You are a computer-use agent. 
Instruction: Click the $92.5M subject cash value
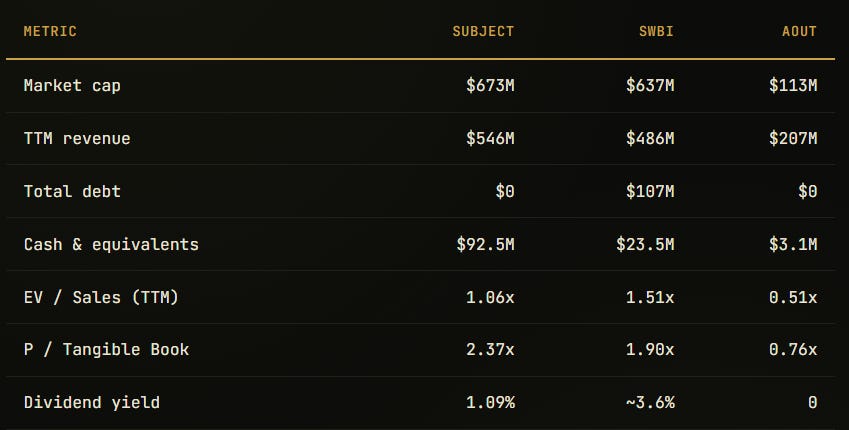click(485, 244)
